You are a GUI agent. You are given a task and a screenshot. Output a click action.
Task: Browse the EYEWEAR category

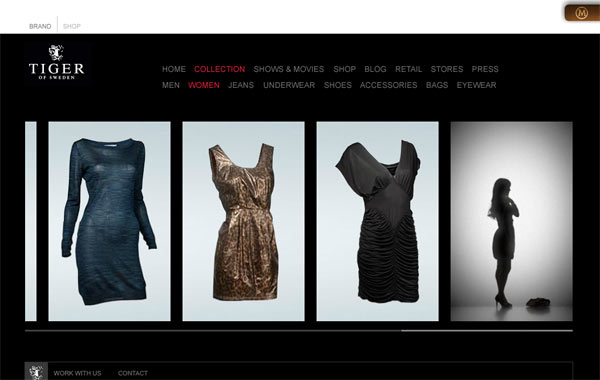[x=476, y=85]
